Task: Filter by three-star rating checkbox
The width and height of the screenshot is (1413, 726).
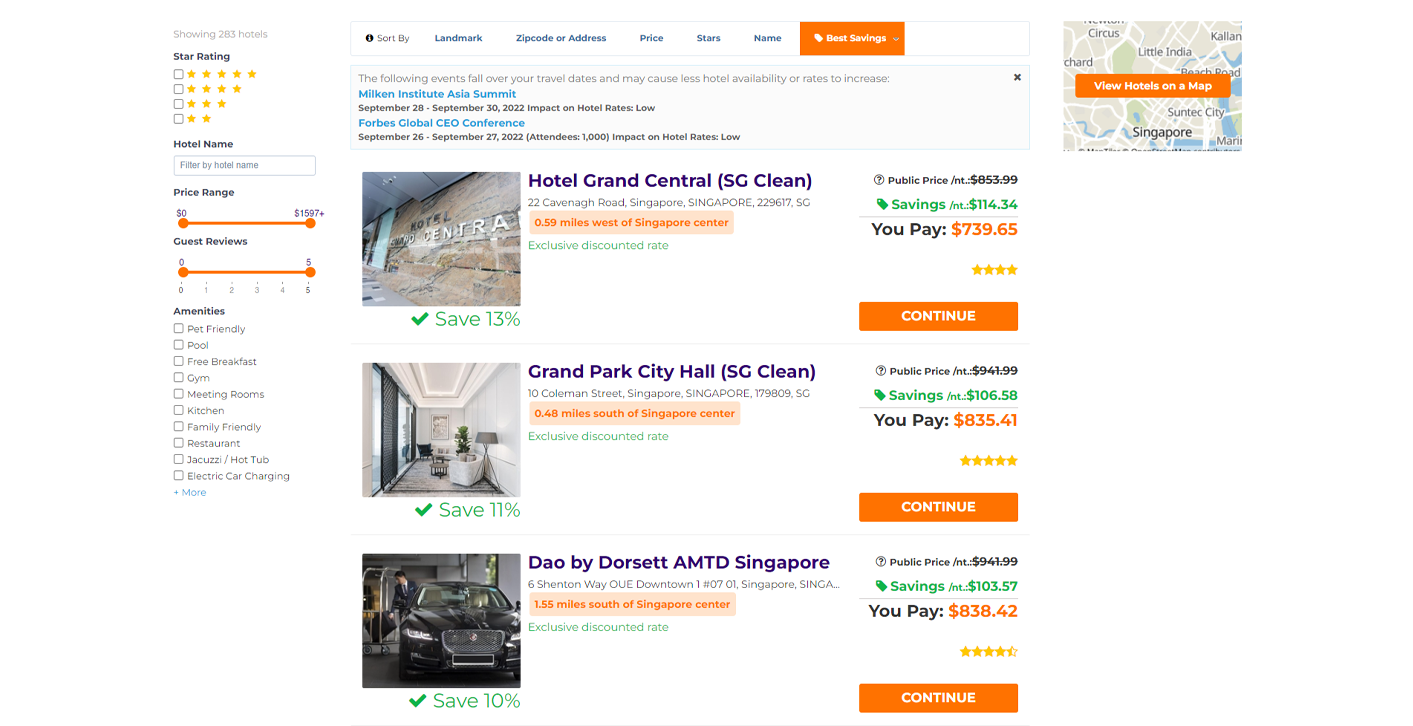Action: pyautogui.click(x=178, y=104)
